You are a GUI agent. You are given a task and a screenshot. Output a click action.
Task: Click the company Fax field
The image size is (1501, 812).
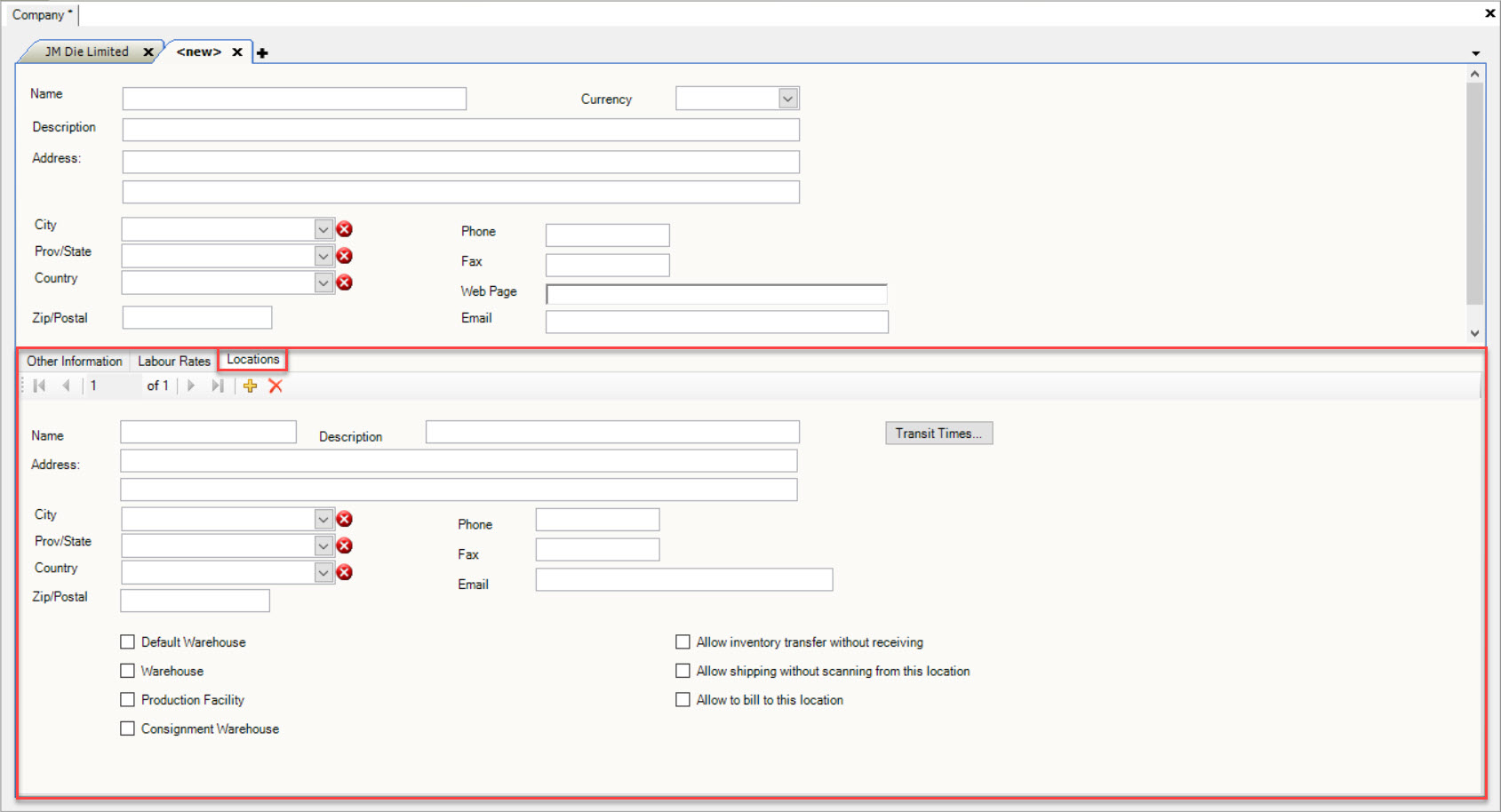pyautogui.click(x=607, y=265)
